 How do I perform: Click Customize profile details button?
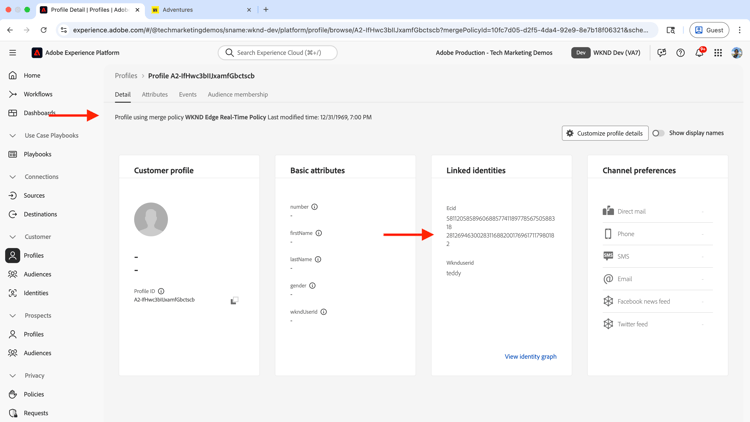pos(605,133)
